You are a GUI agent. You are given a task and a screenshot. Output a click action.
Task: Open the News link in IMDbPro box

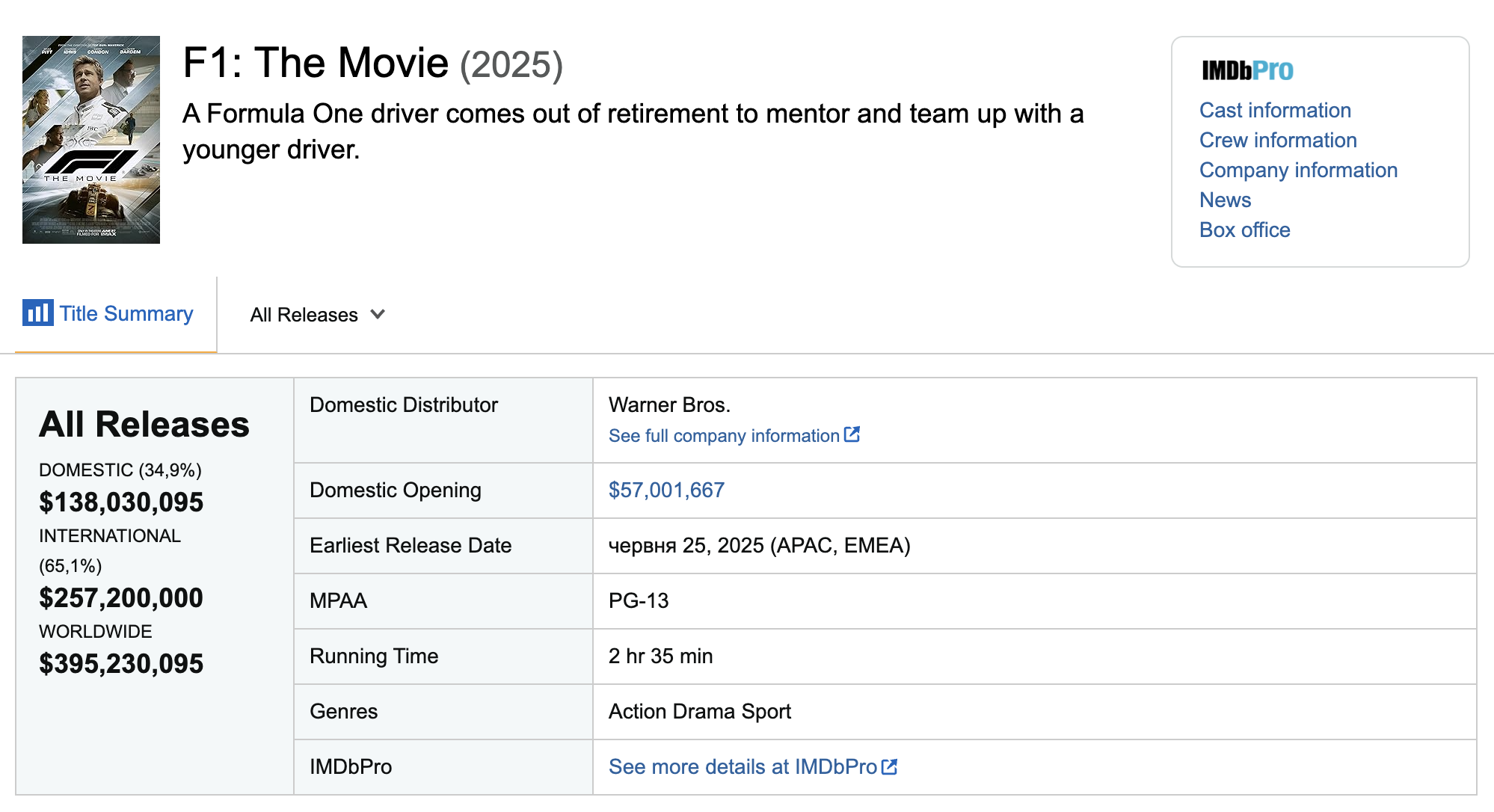pyautogui.click(x=1225, y=200)
